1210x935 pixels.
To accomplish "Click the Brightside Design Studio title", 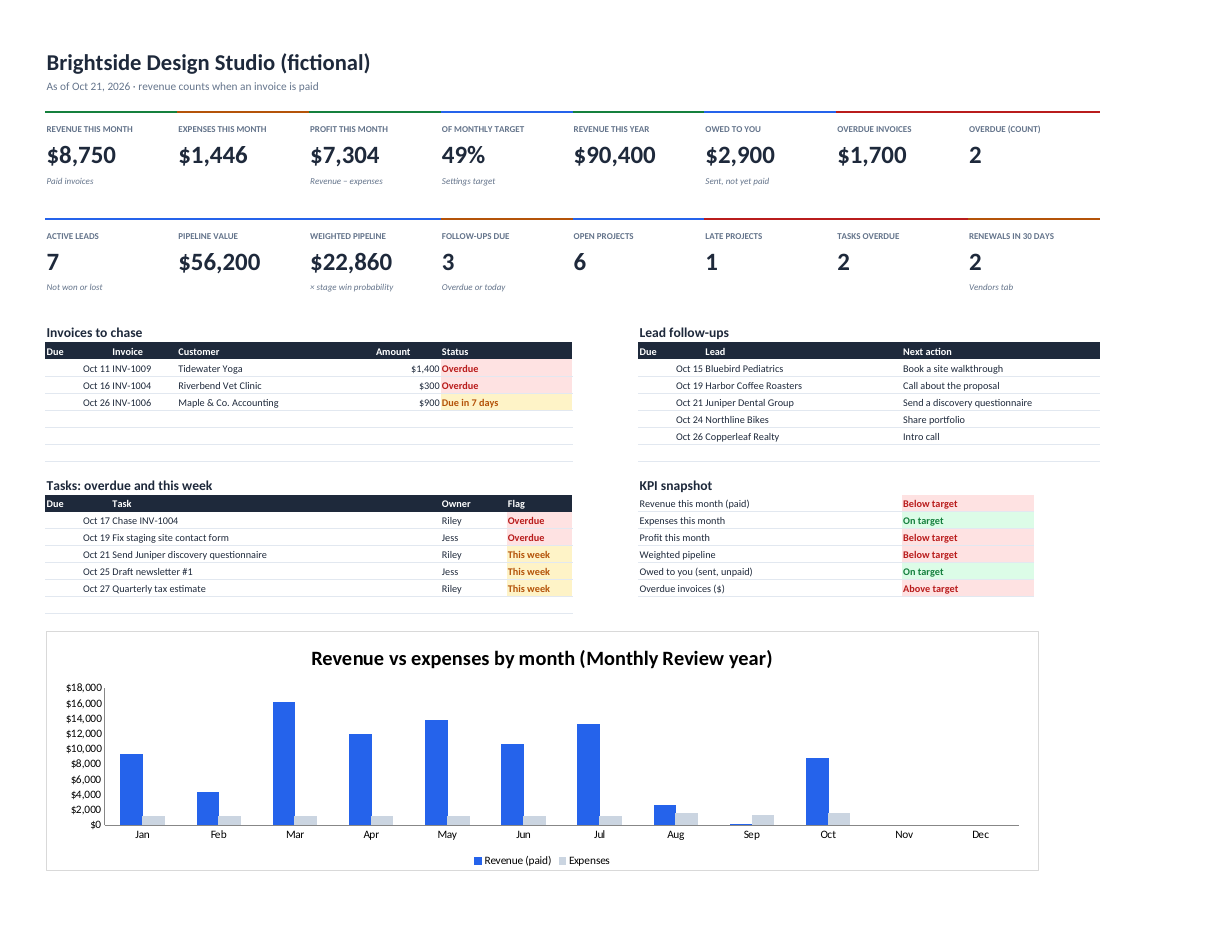I will [208, 63].
